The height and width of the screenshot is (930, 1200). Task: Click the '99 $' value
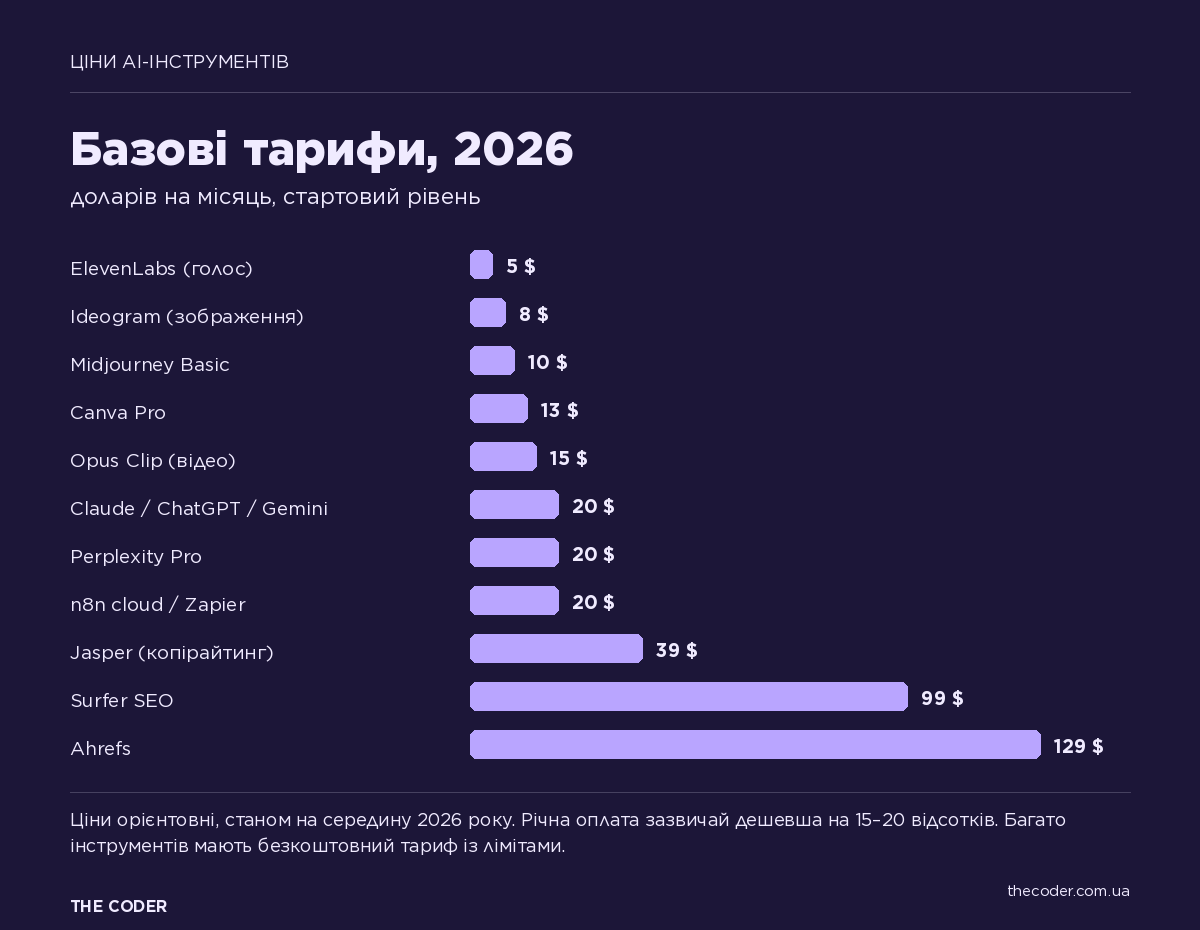pyautogui.click(x=942, y=698)
